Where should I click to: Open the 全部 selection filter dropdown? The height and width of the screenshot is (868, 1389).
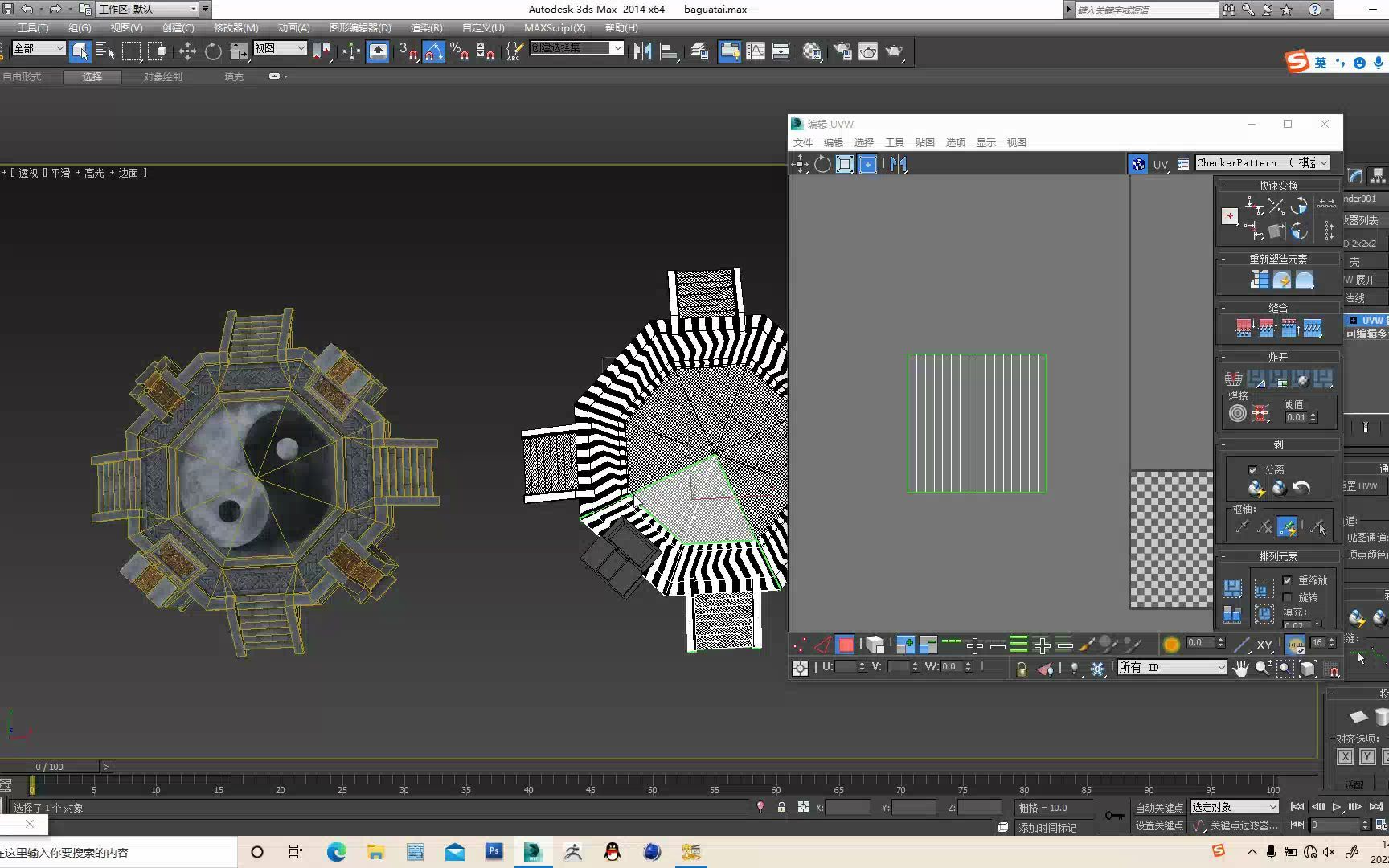click(38, 49)
